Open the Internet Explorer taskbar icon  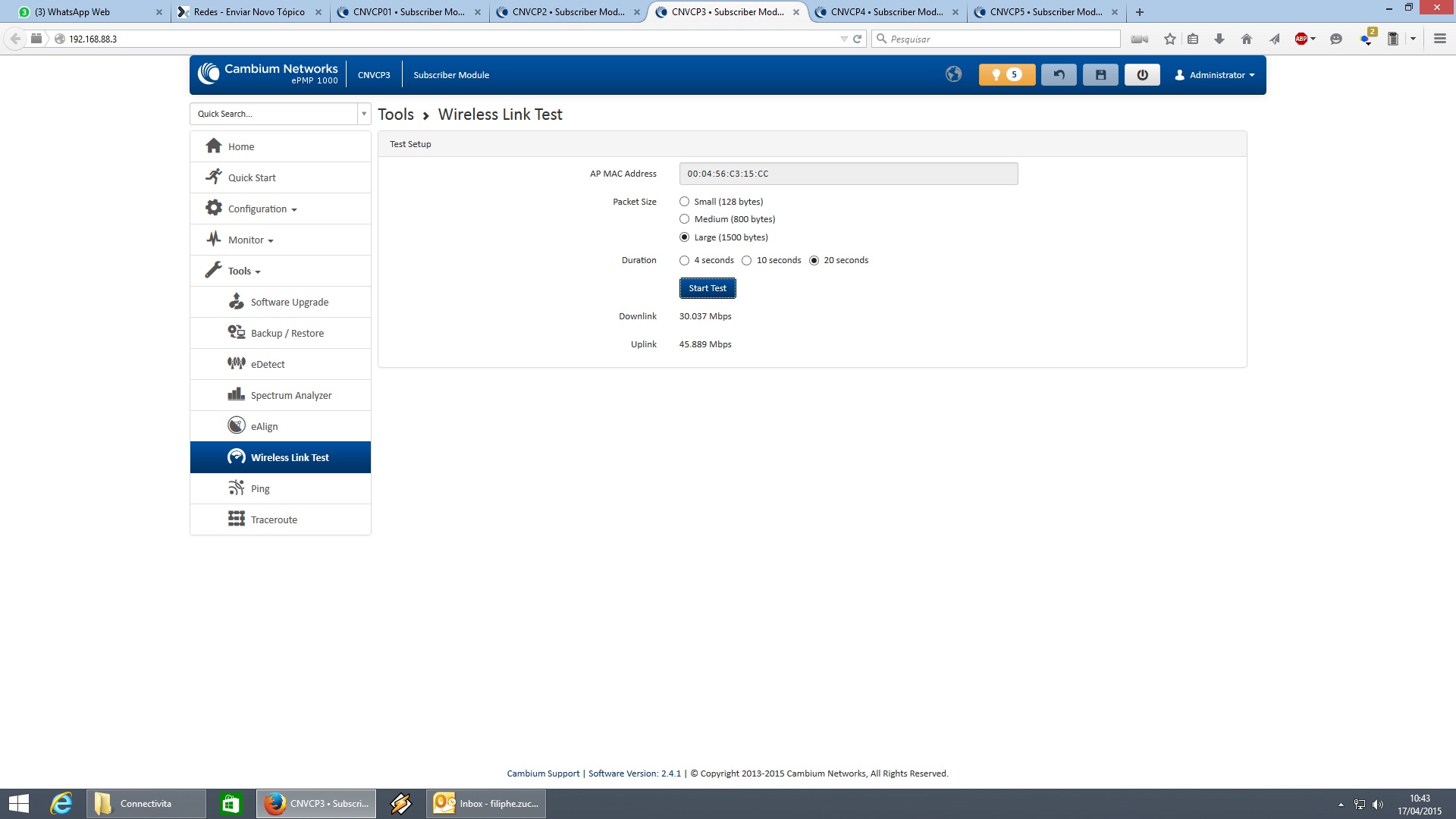click(x=61, y=803)
